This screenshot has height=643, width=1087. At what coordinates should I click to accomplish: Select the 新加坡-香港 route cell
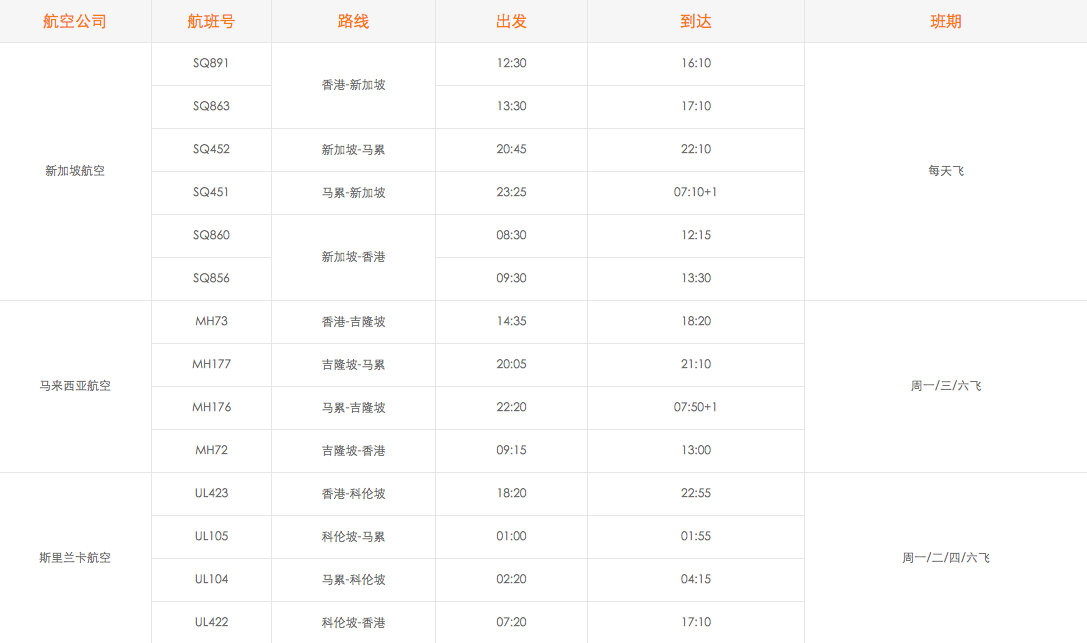click(x=354, y=256)
